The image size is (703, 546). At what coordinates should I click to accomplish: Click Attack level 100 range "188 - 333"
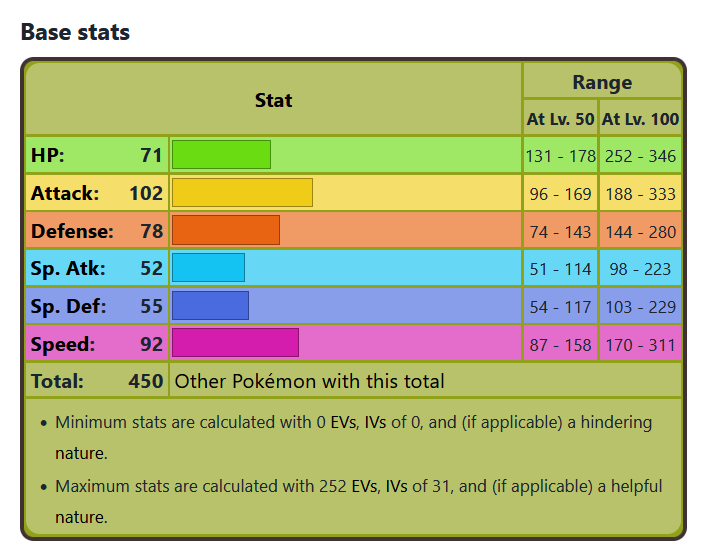pos(640,195)
